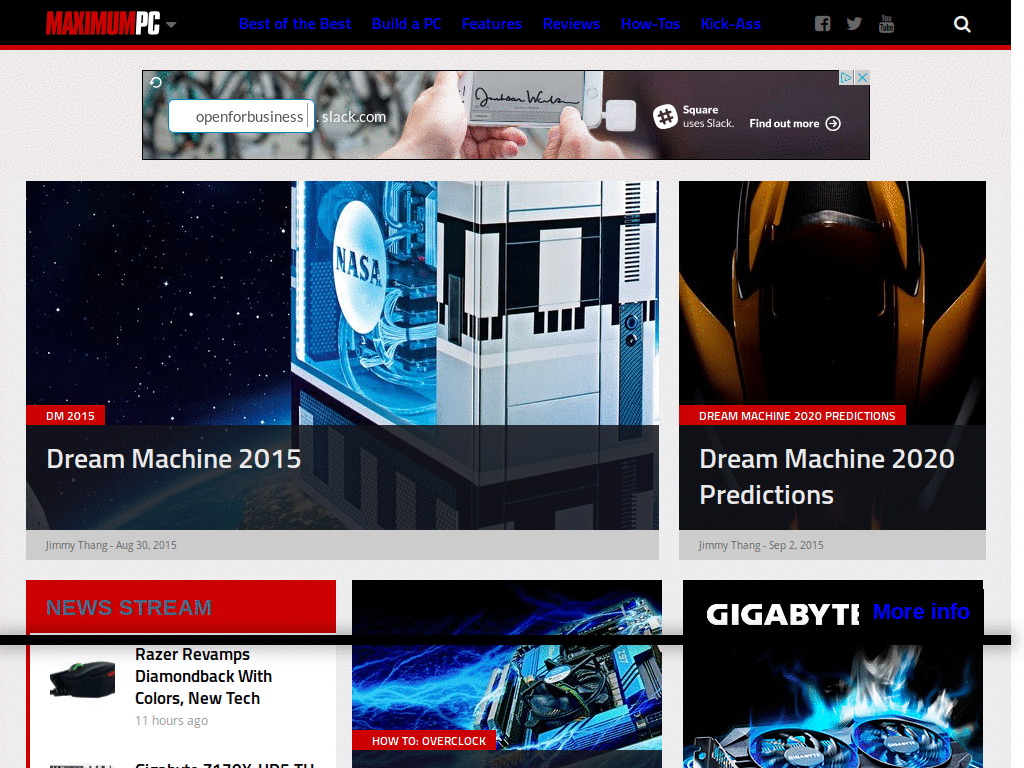Viewport: 1024px width, 768px height.
Task: Click Find out more in Slack ad
Action: (x=784, y=123)
